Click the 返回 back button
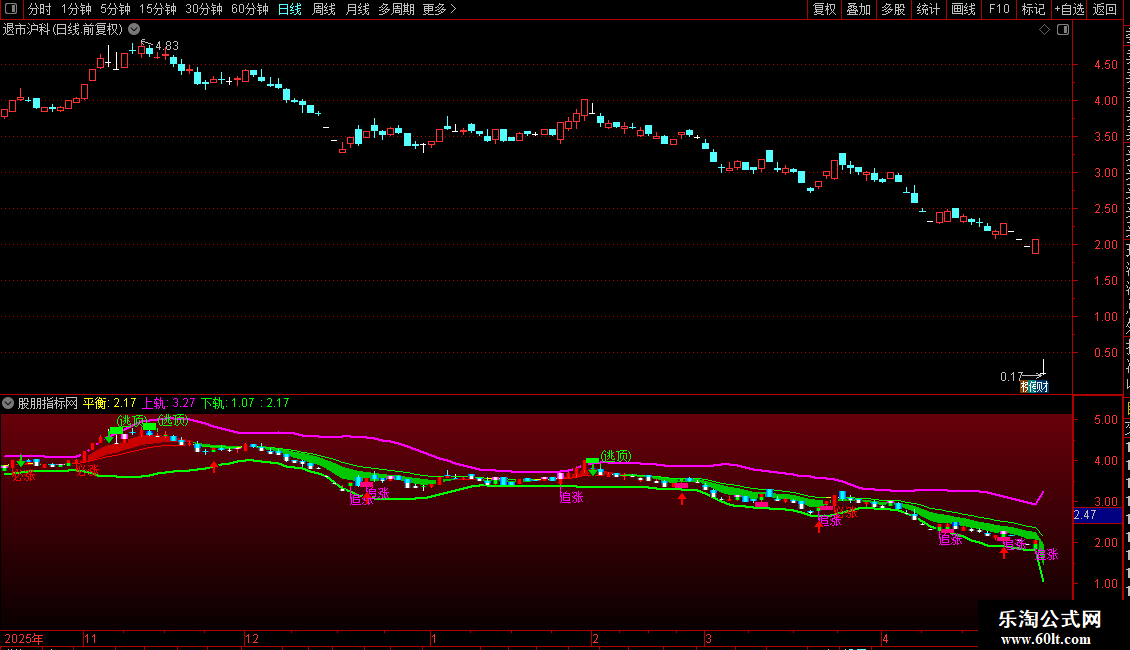The width and height of the screenshot is (1130, 650). coord(1105,9)
